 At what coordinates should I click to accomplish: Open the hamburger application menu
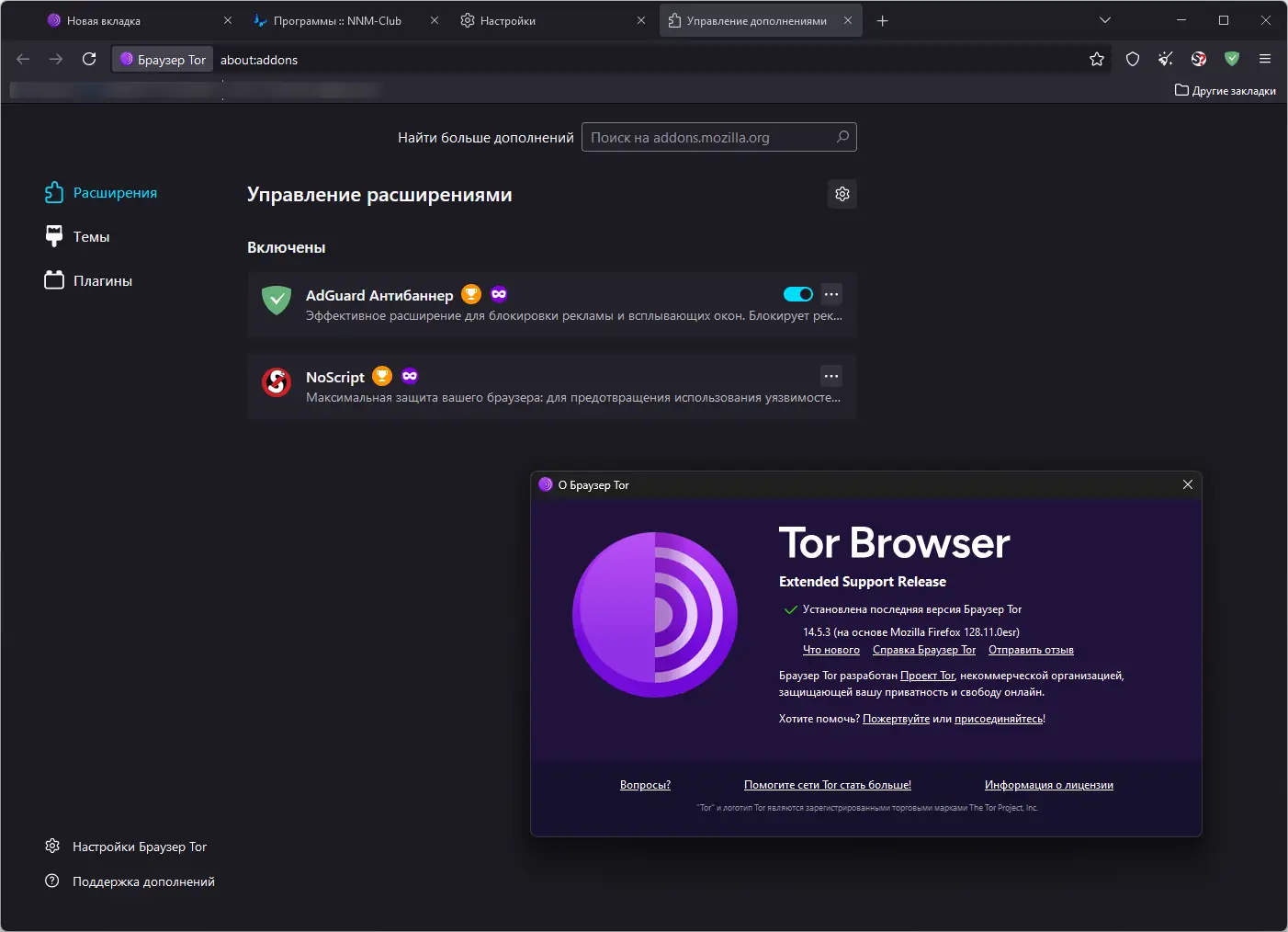point(1265,59)
